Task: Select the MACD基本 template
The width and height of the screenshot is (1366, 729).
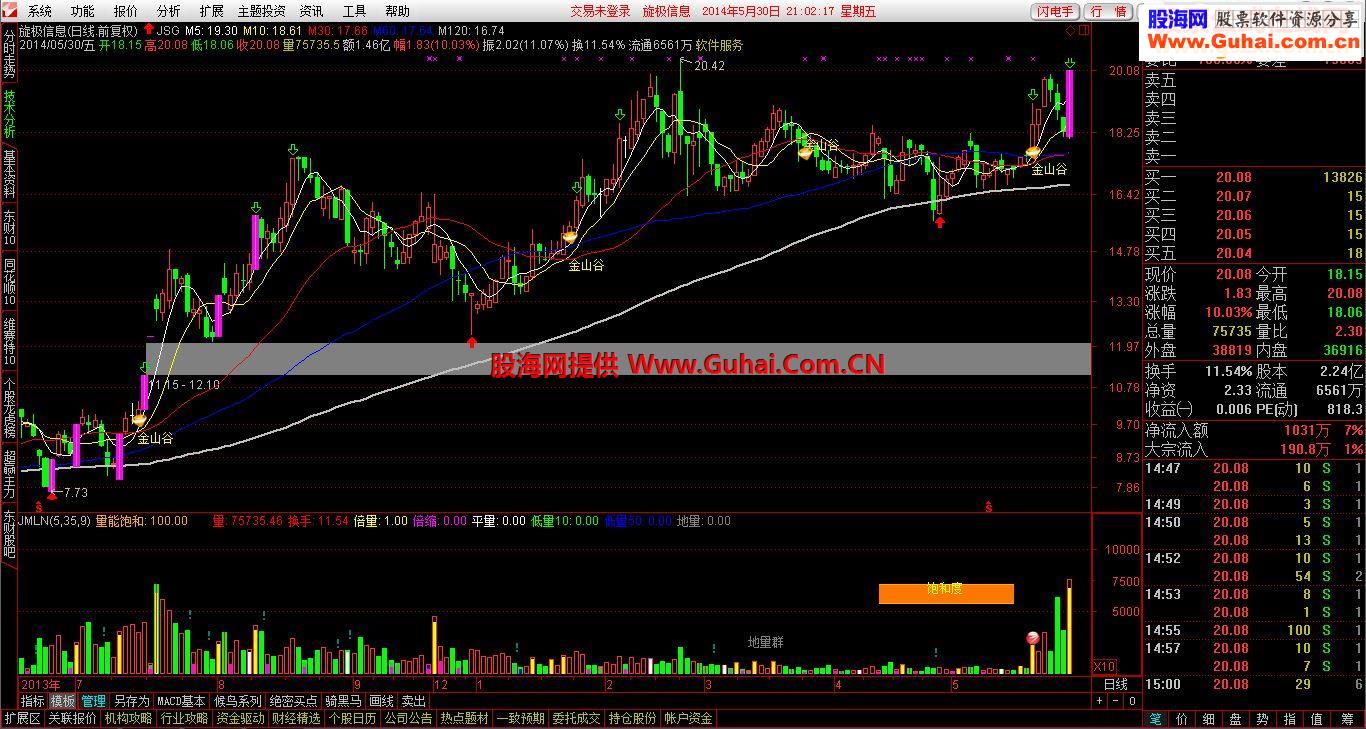Action: tap(181, 702)
